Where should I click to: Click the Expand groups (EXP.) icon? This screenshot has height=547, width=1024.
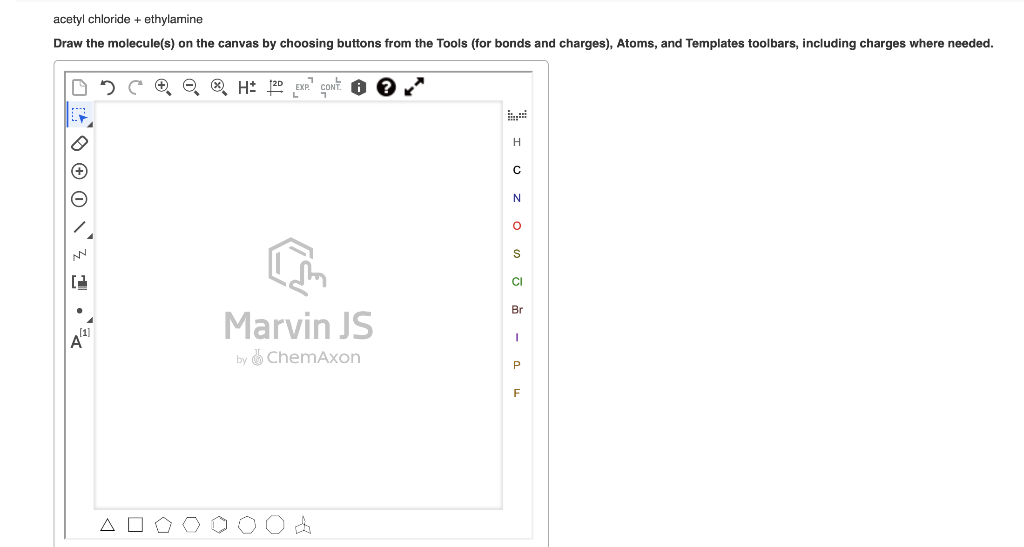click(303, 87)
